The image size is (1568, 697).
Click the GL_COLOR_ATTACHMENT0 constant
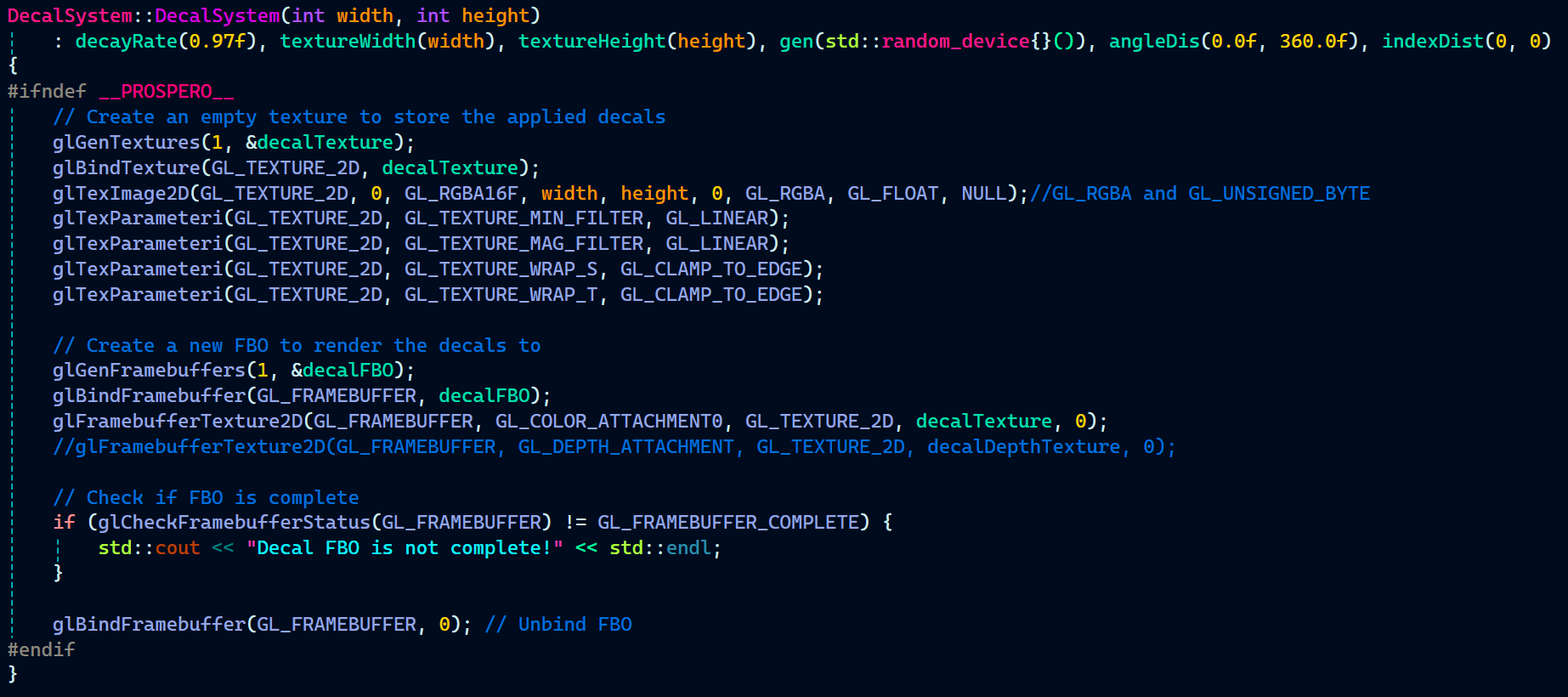(x=609, y=422)
